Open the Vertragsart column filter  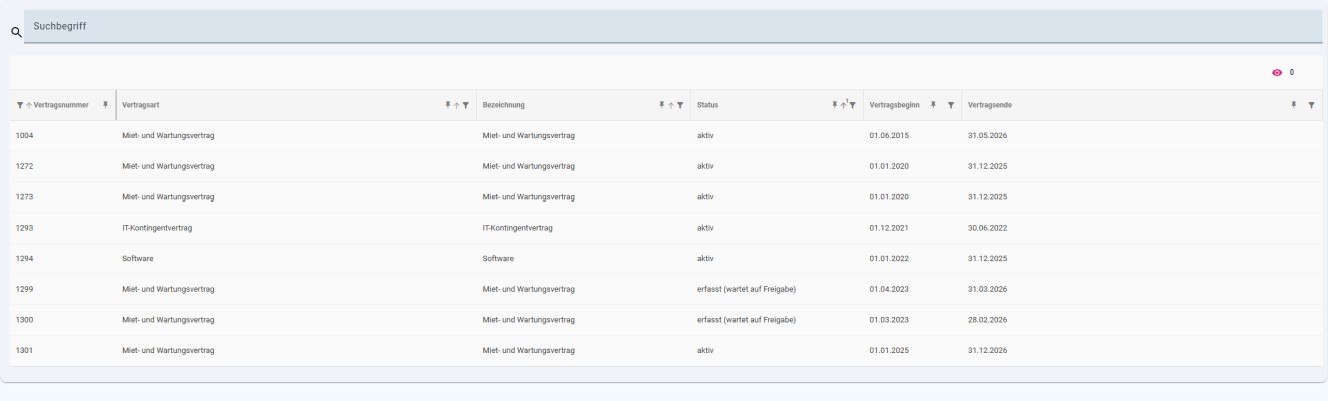pyautogui.click(x=466, y=105)
